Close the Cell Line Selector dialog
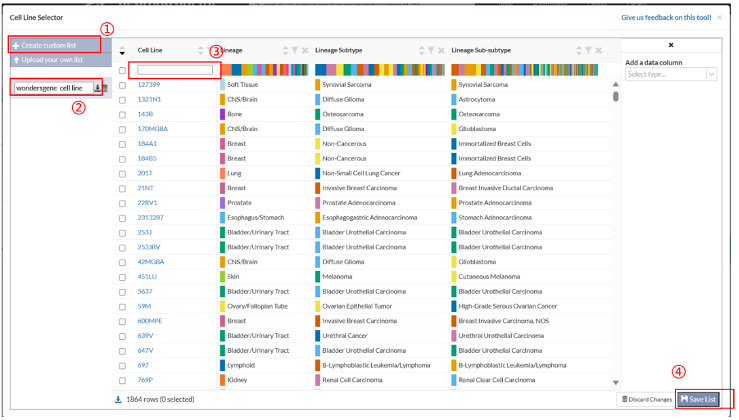Image resolution: width=739 pixels, height=420 pixels. 720,17
